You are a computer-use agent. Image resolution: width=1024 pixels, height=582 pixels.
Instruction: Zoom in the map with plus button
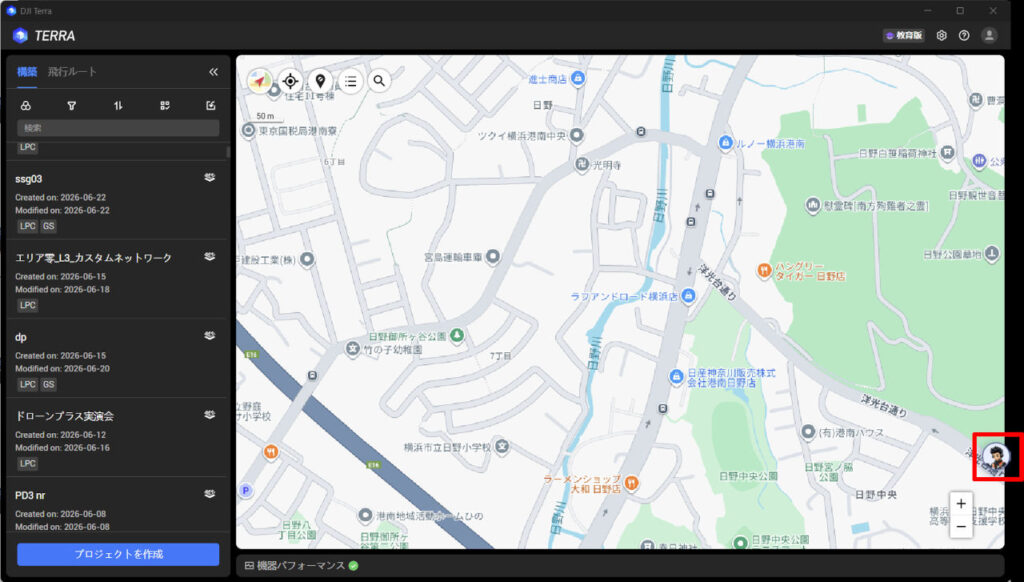[961, 504]
